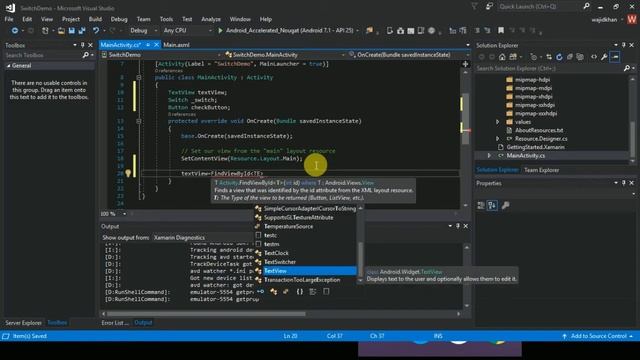Toggle the namespaces braces filter in IntelliSense

300,291
